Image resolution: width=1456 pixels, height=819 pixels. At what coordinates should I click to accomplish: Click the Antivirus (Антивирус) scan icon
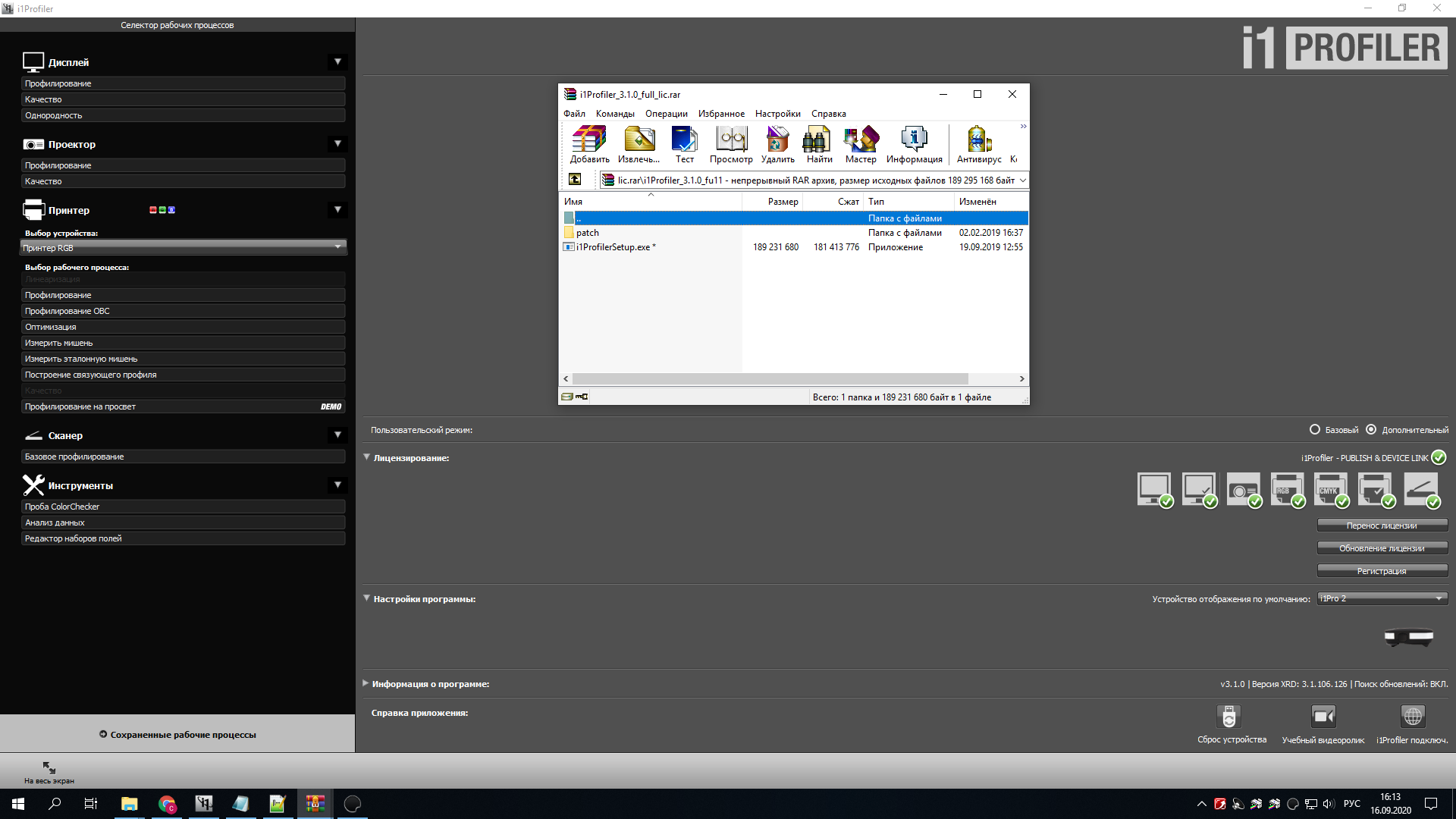click(x=978, y=144)
